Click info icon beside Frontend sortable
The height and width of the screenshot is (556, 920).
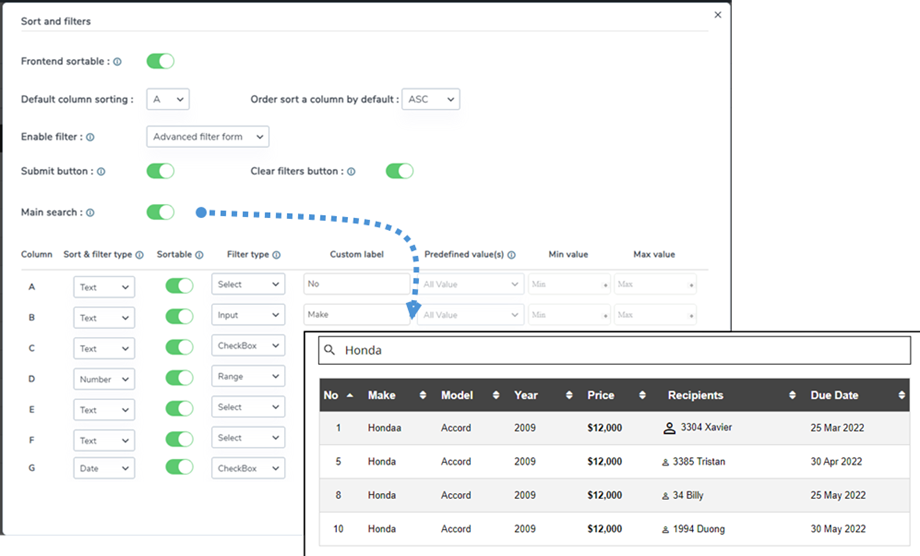(117, 62)
